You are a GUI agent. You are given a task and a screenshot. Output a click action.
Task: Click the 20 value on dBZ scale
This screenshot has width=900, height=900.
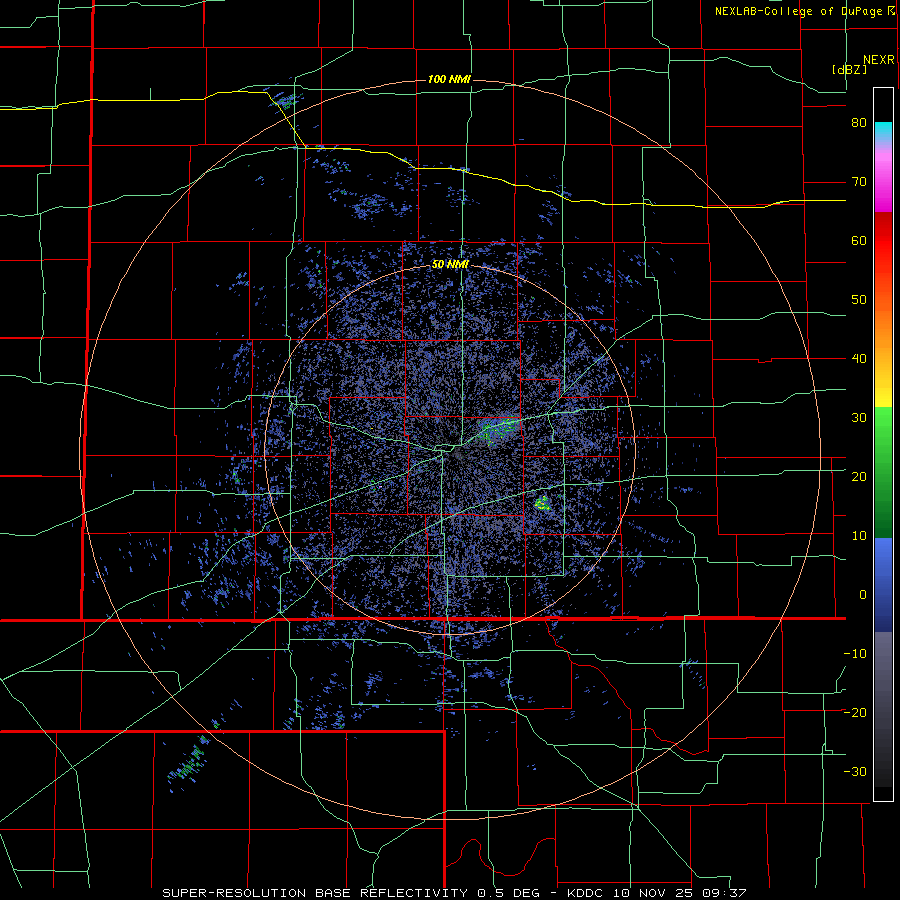tap(859, 477)
